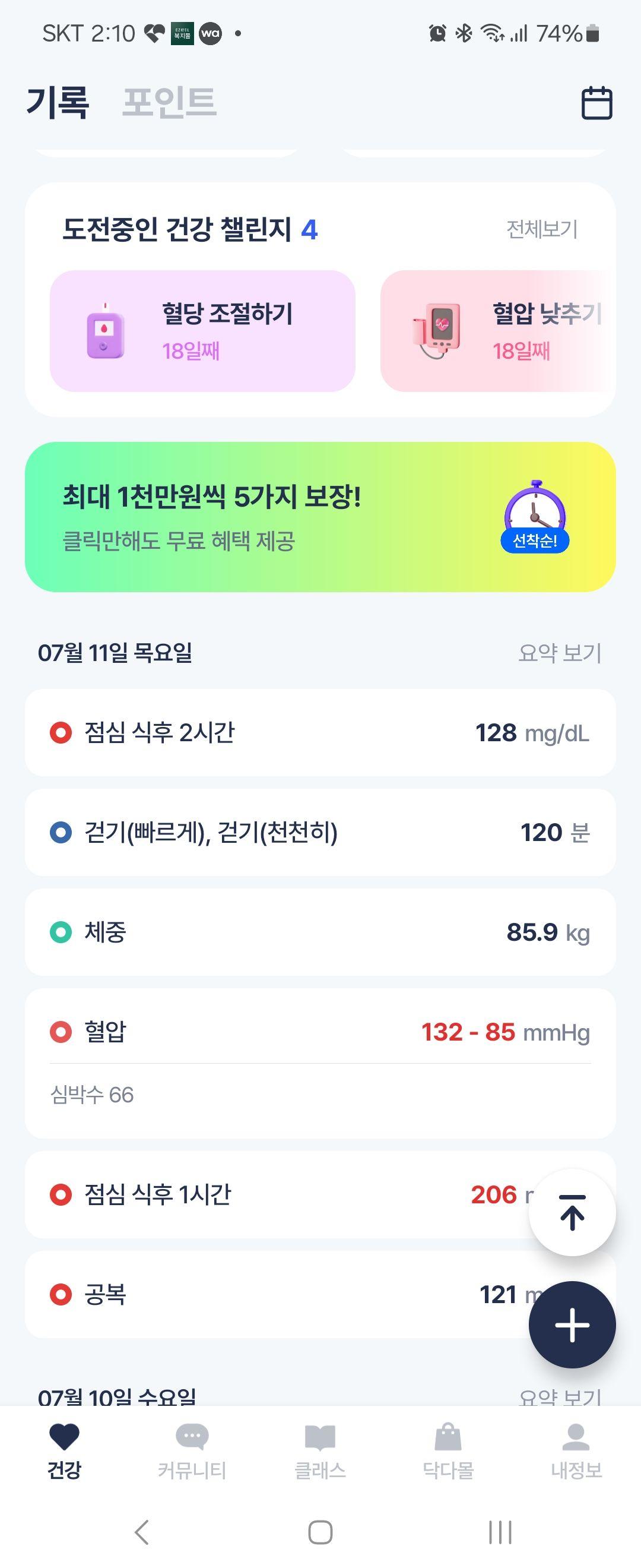Viewport: 641px width, 1568px height.
Task: Open the 최대 1천만원씩 보장 banner
Action: (x=320, y=517)
